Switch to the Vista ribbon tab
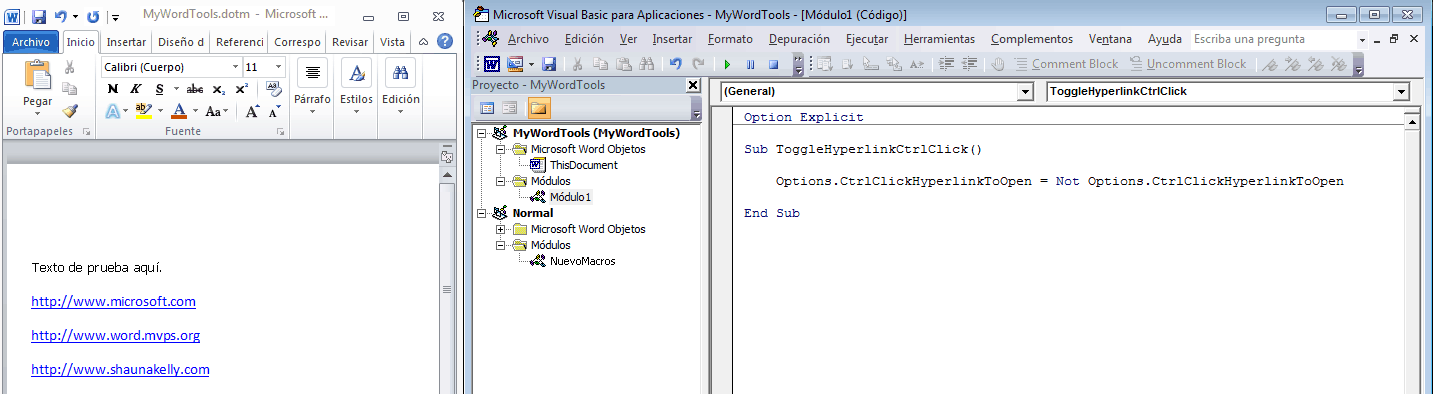The height and width of the screenshot is (394, 1434). click(393, 42)
